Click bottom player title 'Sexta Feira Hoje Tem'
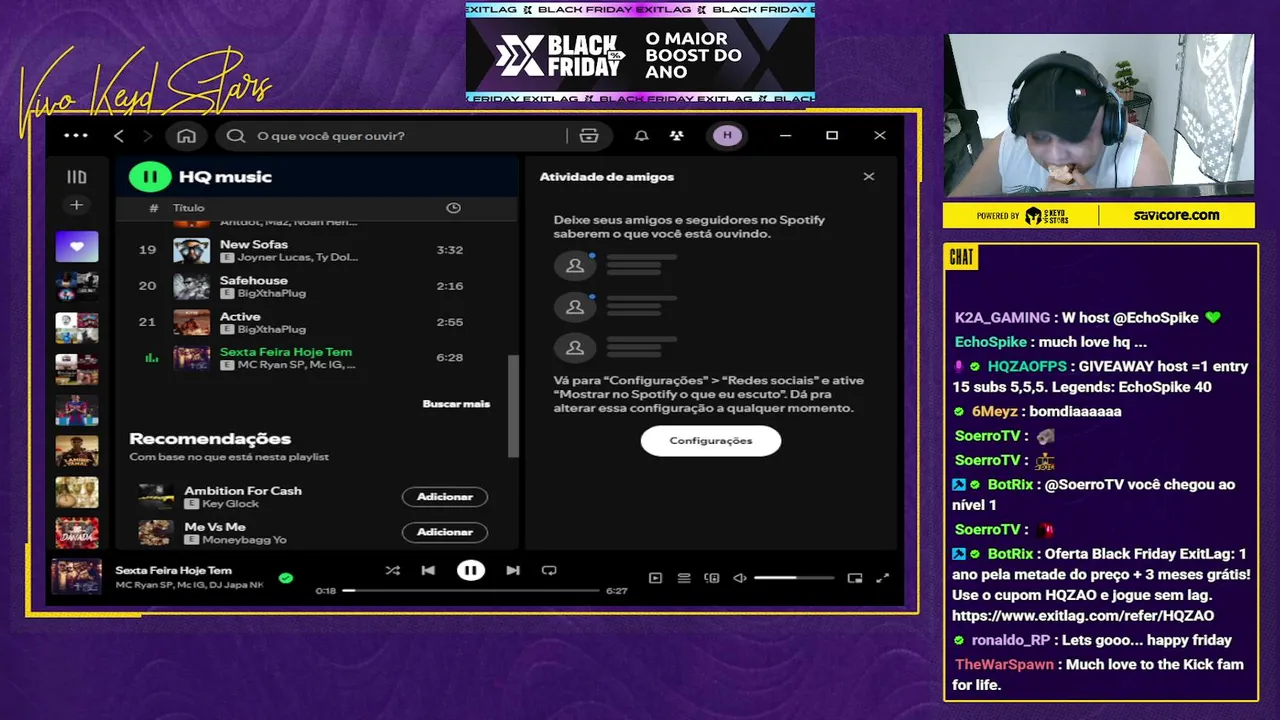 point(173,571)
